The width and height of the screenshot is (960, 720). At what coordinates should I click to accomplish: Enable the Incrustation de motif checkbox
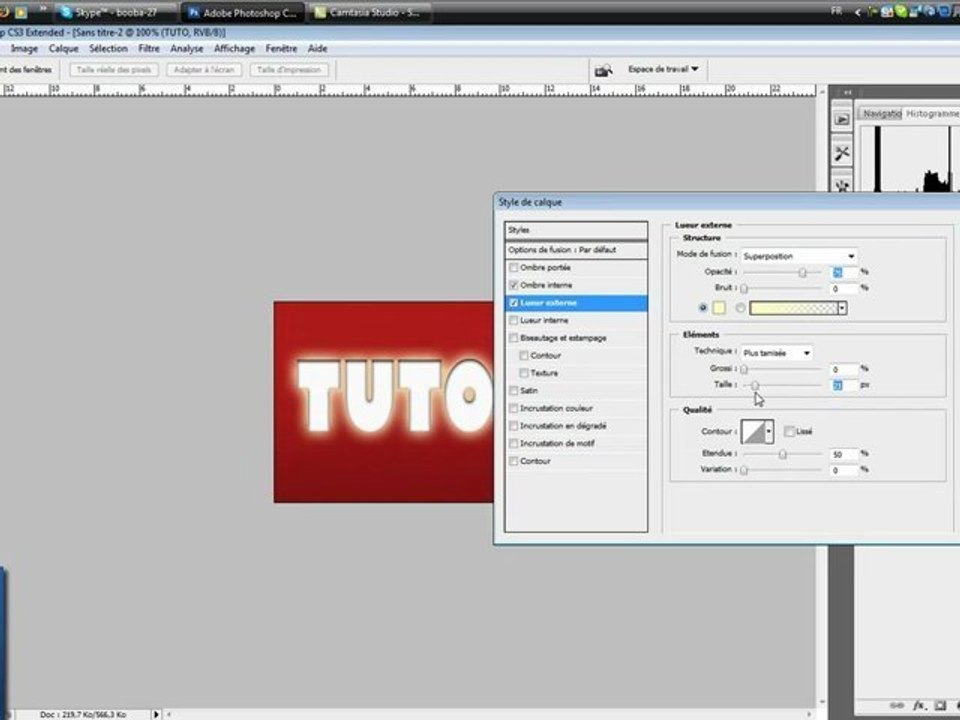[x=514, y=443]
